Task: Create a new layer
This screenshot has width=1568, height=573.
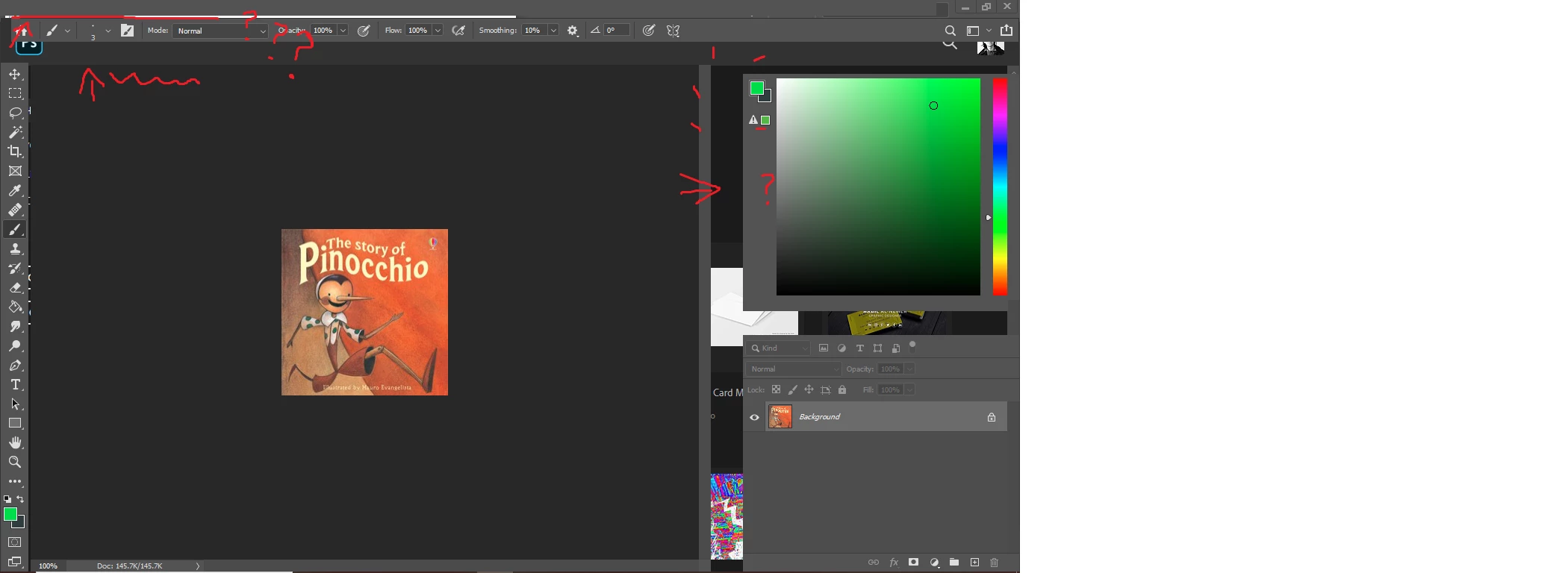Action: (x=974, y=563)
